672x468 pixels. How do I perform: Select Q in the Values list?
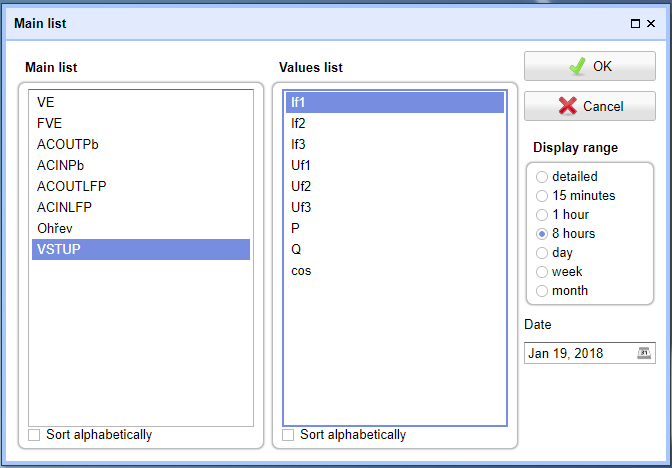click(395, 249)
